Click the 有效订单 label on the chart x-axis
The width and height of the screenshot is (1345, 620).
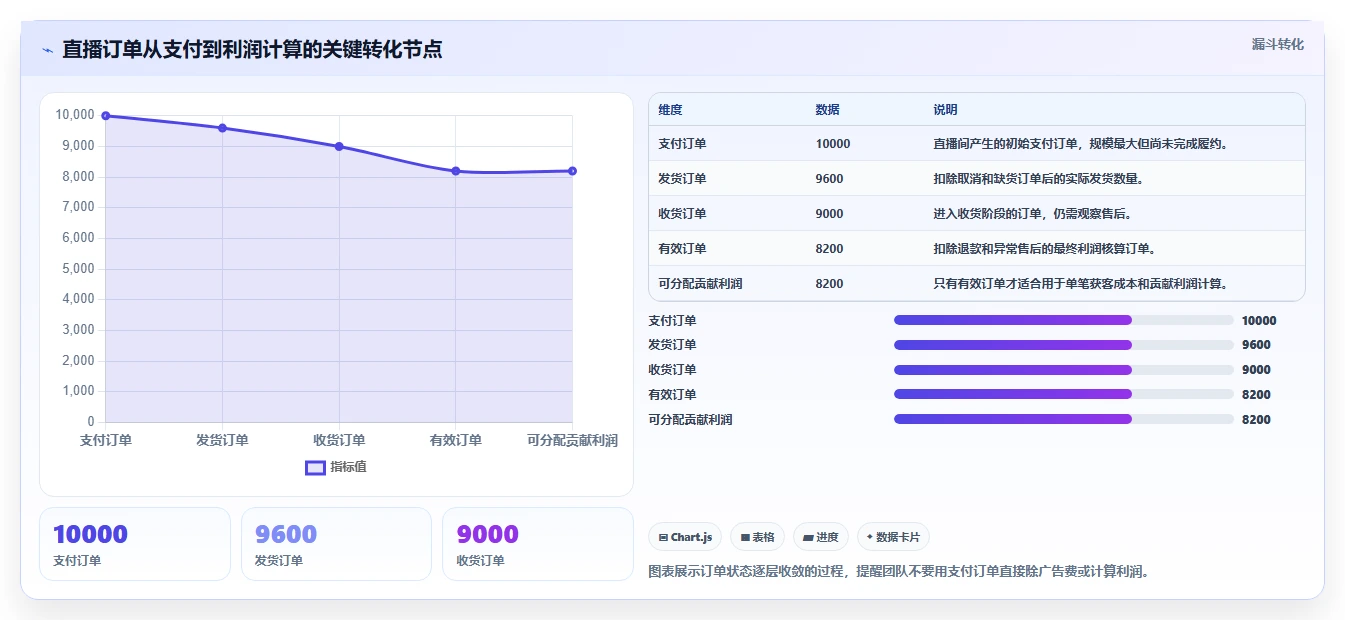click(x=456, y=440)
